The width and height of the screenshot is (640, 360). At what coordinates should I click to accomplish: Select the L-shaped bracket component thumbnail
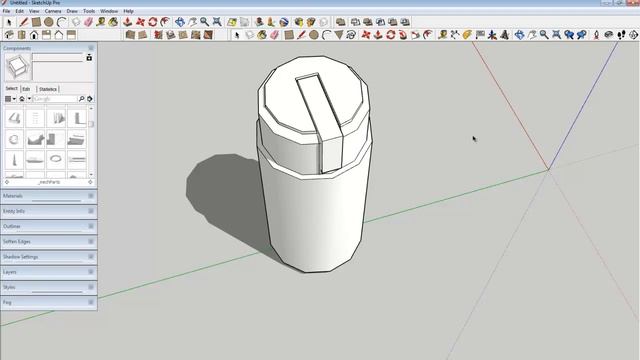point(77,118)
